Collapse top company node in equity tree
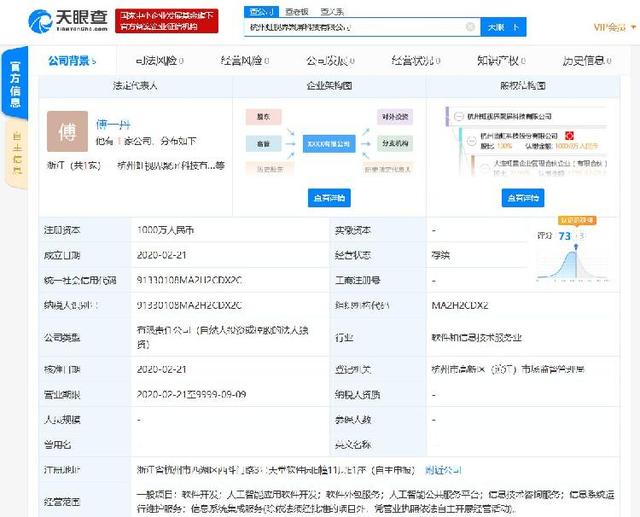This screenshot has height=517, width=640. tap(459, 117)
